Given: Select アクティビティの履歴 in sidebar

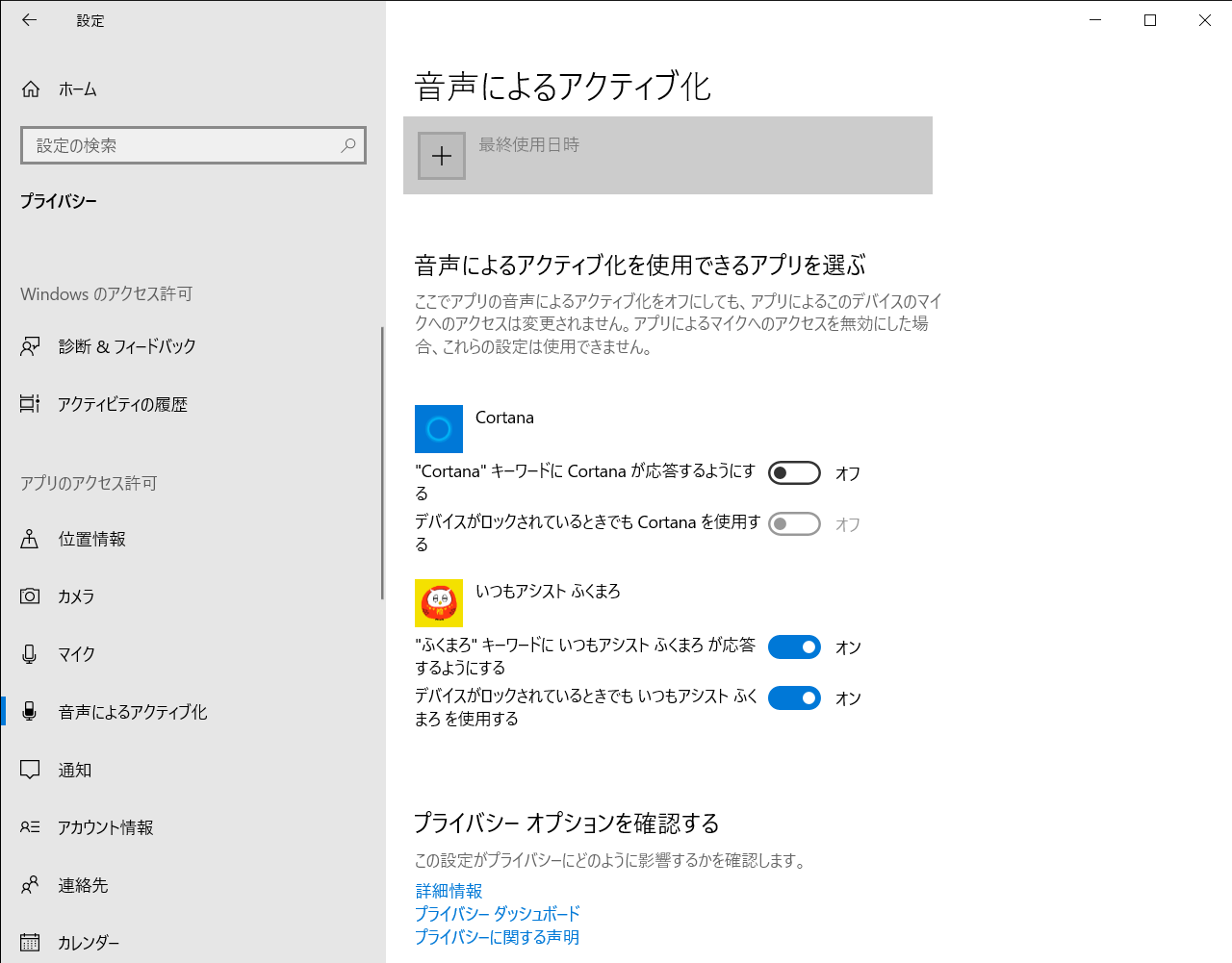Looking at the screenshot, I should 122,404.
